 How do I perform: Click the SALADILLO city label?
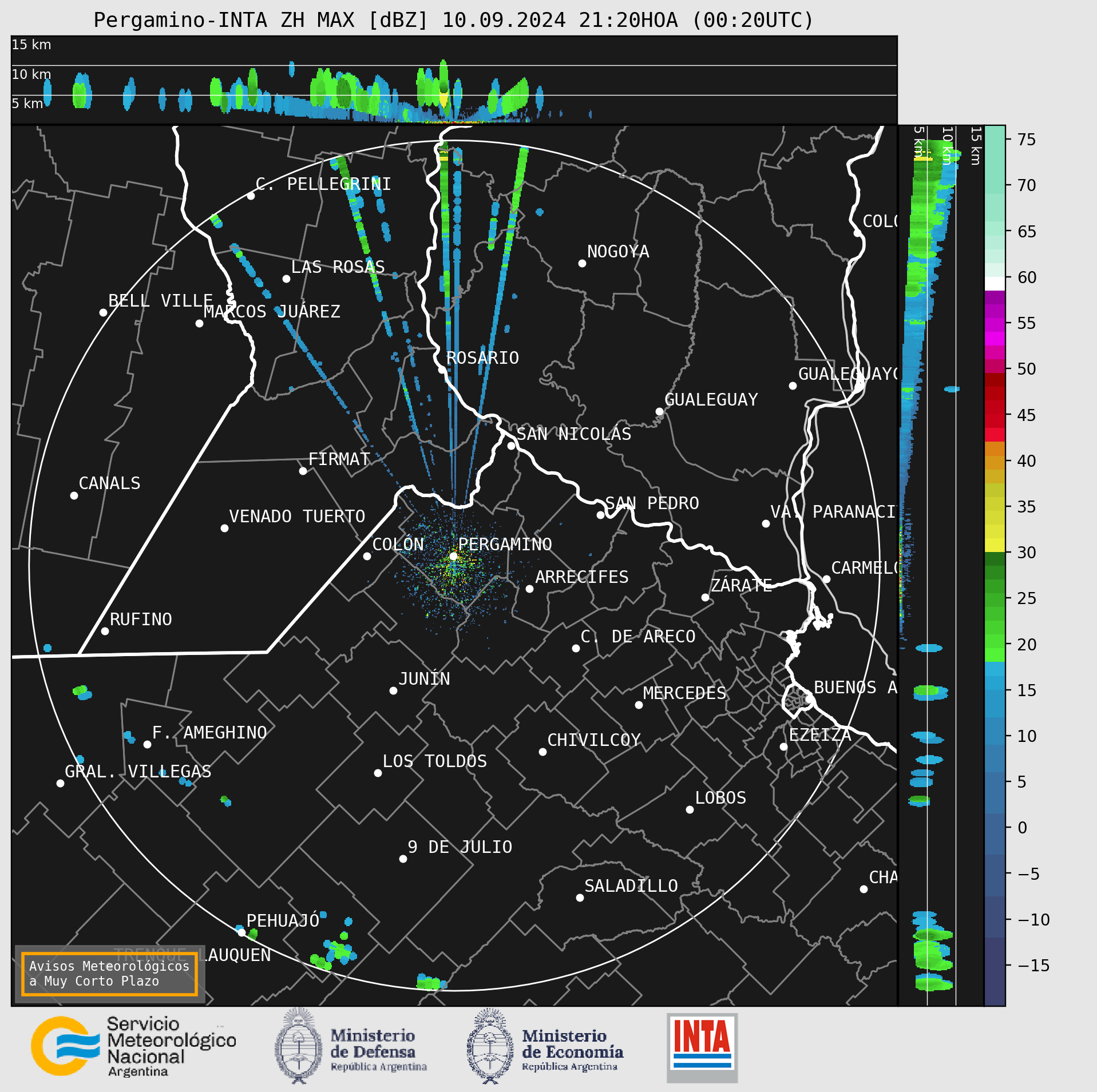(631, 886)
